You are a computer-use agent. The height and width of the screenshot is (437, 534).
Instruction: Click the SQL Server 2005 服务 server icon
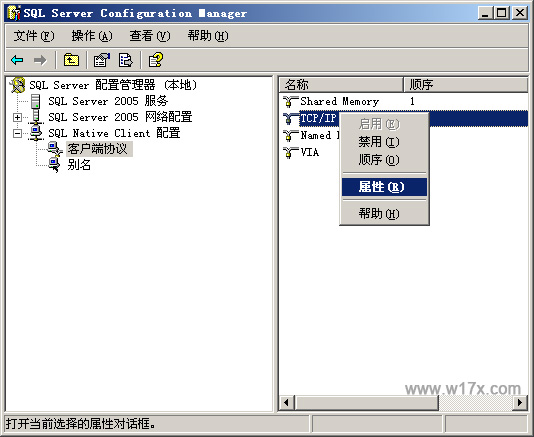(x=35, y=101)
